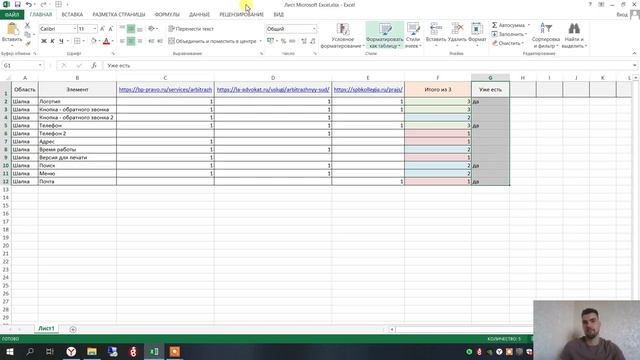Toggle italic К formatting
Viewport: 640px width, 360px height.
pos(52,41)
